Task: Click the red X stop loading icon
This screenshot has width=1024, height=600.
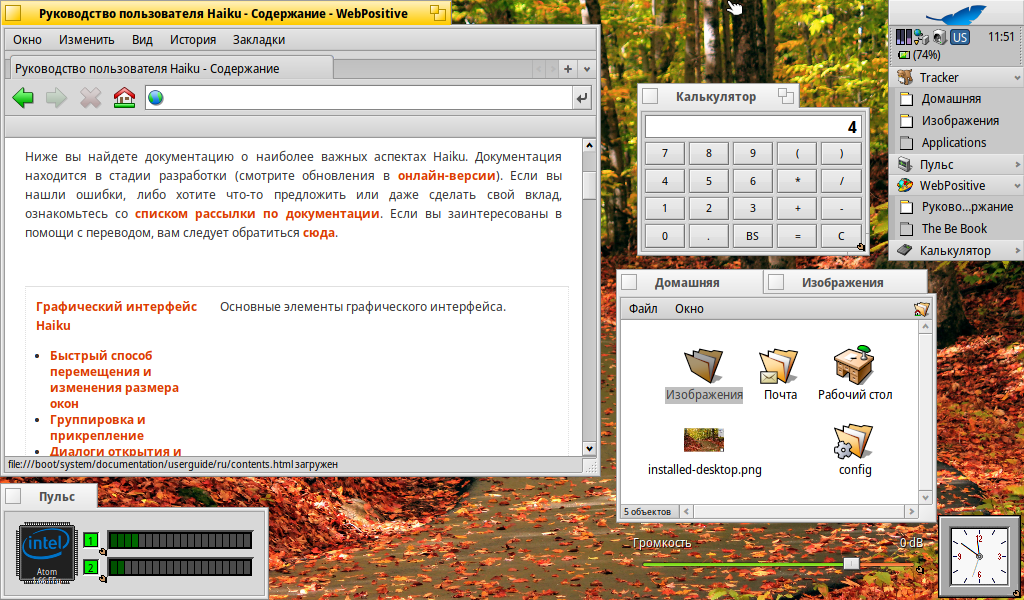Action: pos(91,98)
